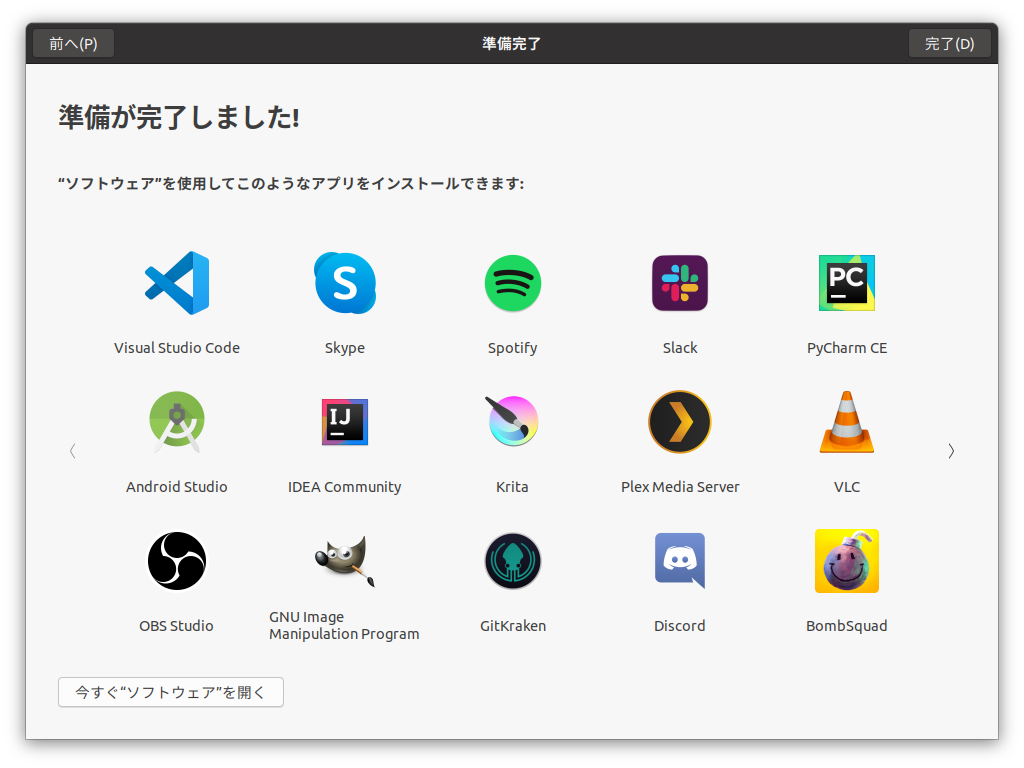Open the Discord app icon
This screenshot has width=1024, height=768.
coord(680,561)
